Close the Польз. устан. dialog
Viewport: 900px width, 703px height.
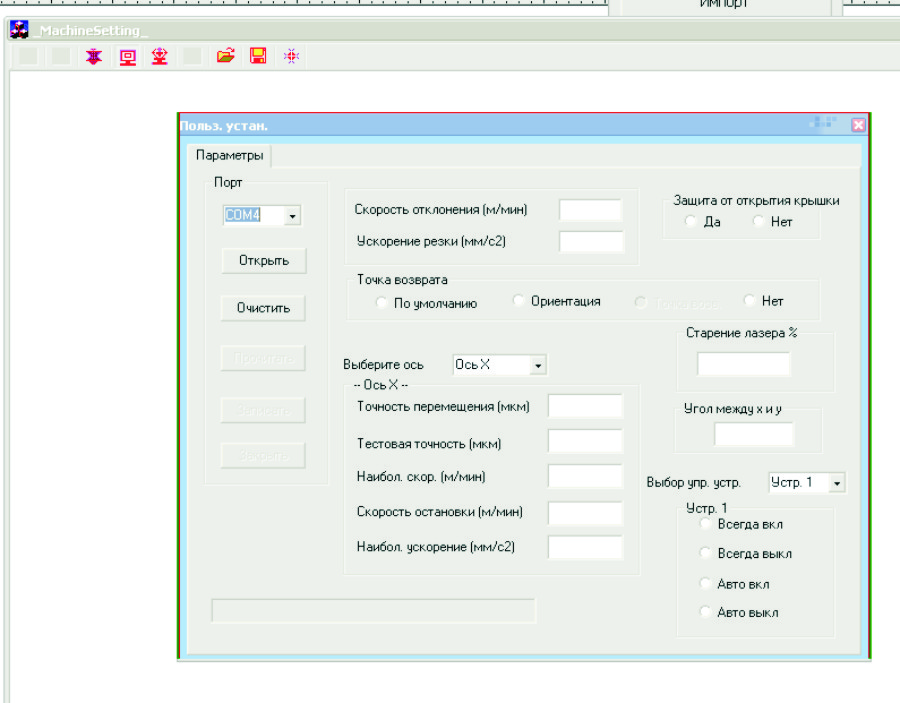pyautogui.click(x=857, y=125)
